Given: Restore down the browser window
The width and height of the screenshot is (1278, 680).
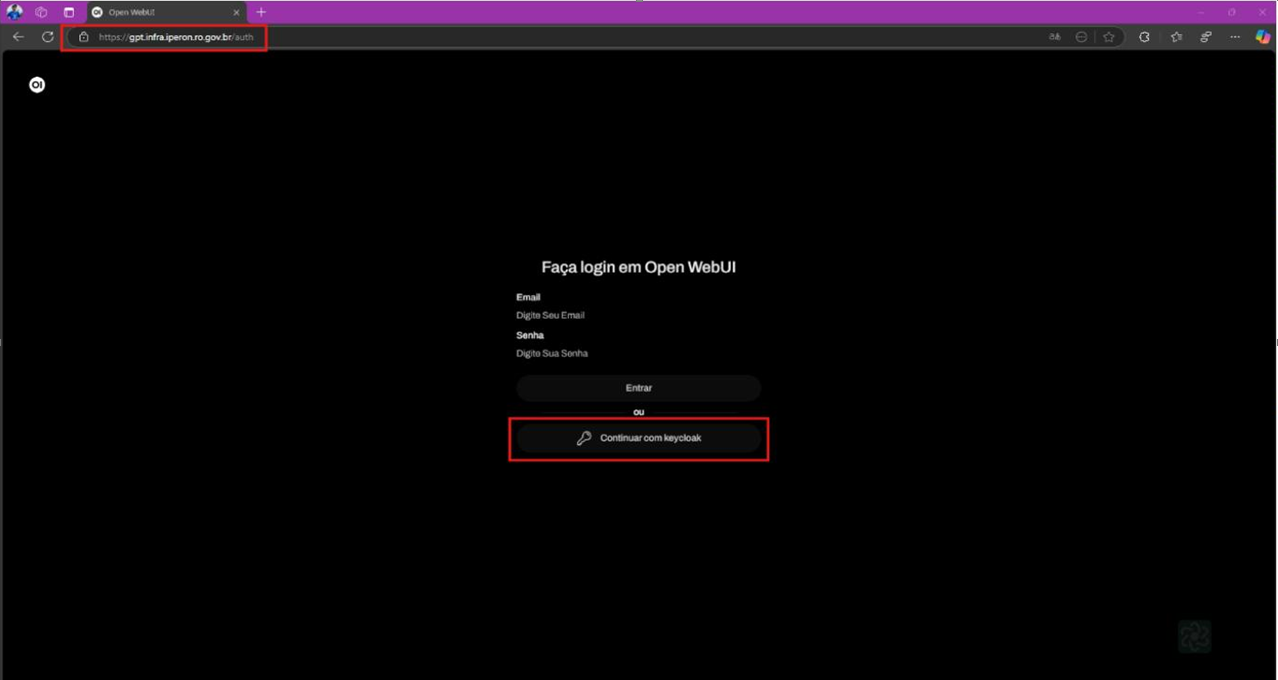Looking at the screenshot, I should point(1232,12).
